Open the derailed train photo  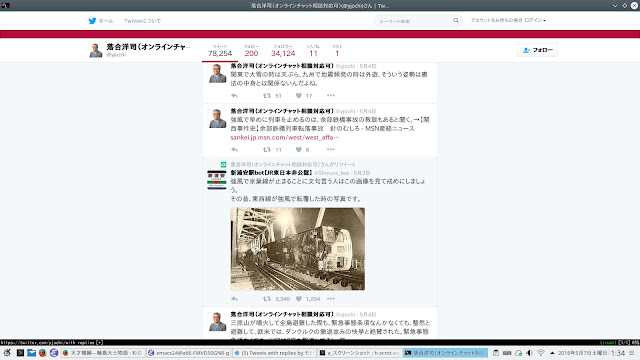(x=298, y=249)
